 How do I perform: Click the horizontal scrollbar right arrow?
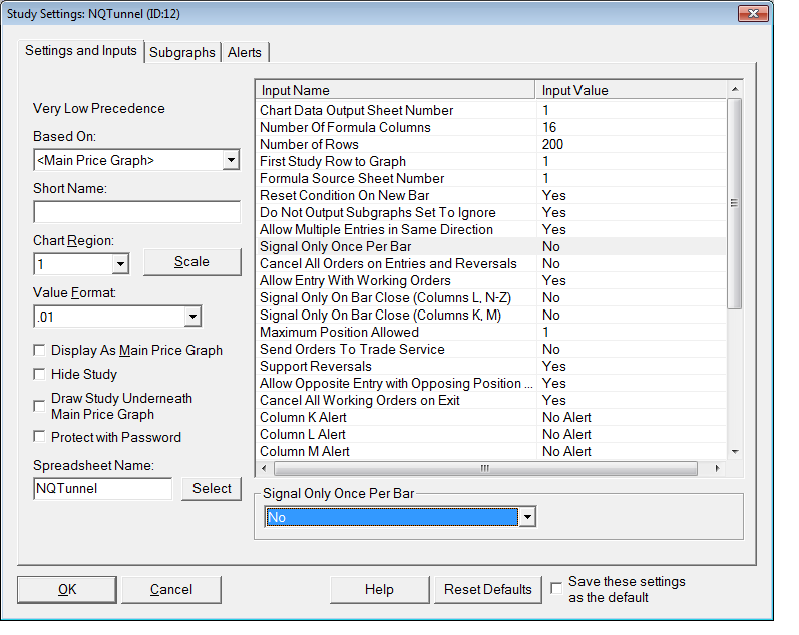click(x=717, y=468)
